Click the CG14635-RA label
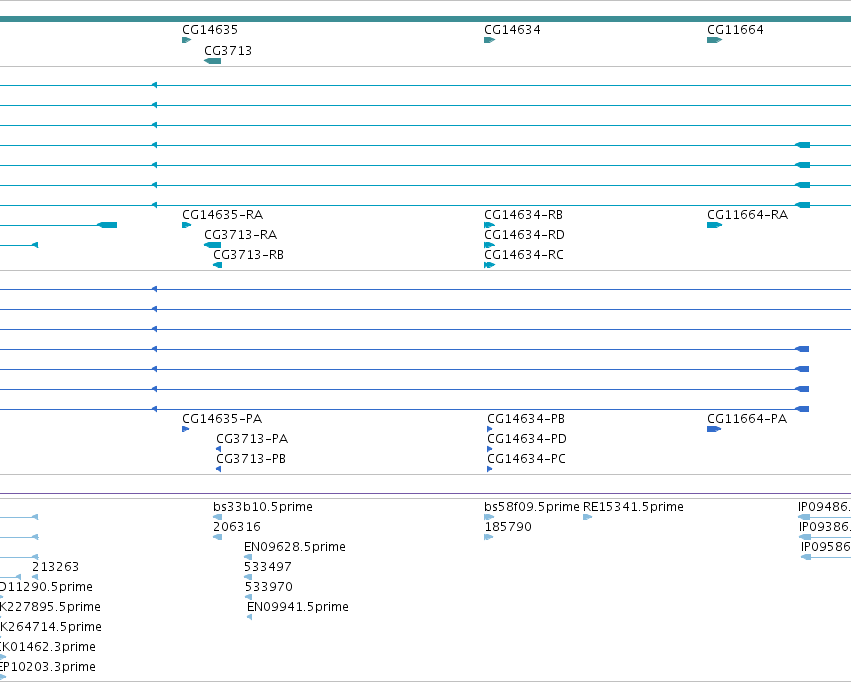851x682 pixels. [223, 215]
